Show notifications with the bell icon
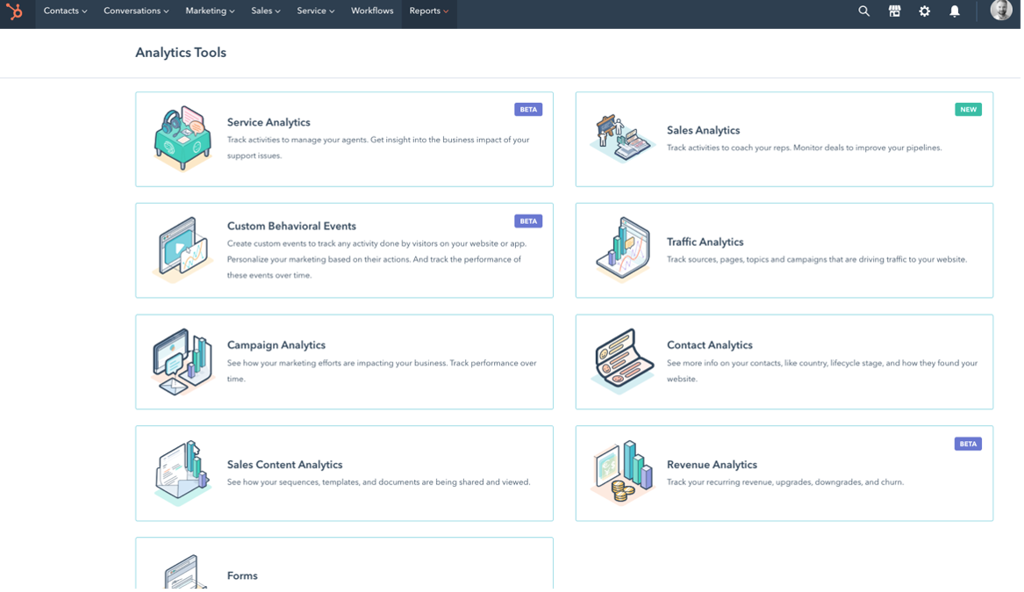The width and height of the screenshot is (1024, 592). pyautogui.click(x=954, y=11)
